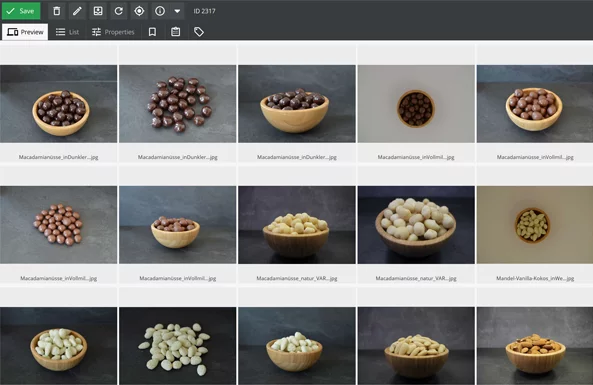This screenshot has height=385, width=593.
Task: Open thumbnail of loose milk chocolate balls without bowl
Action: (59, 225)
